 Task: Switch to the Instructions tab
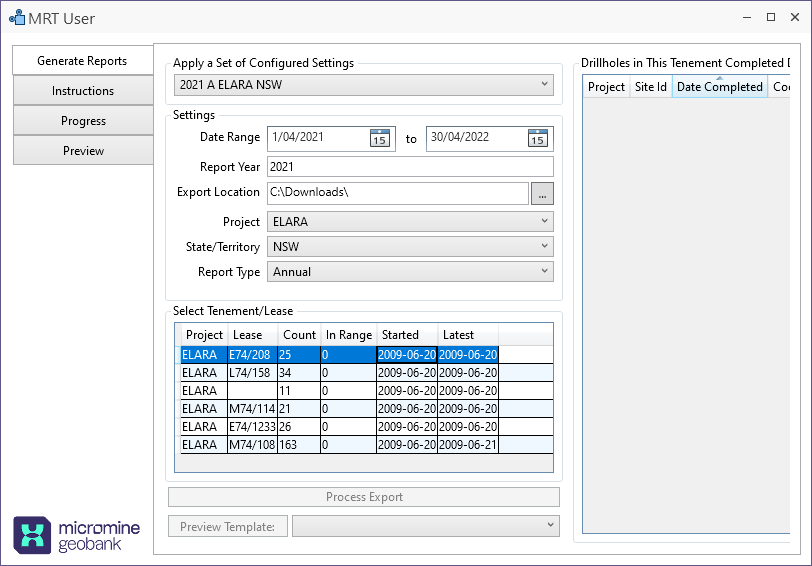click(83, 91)
